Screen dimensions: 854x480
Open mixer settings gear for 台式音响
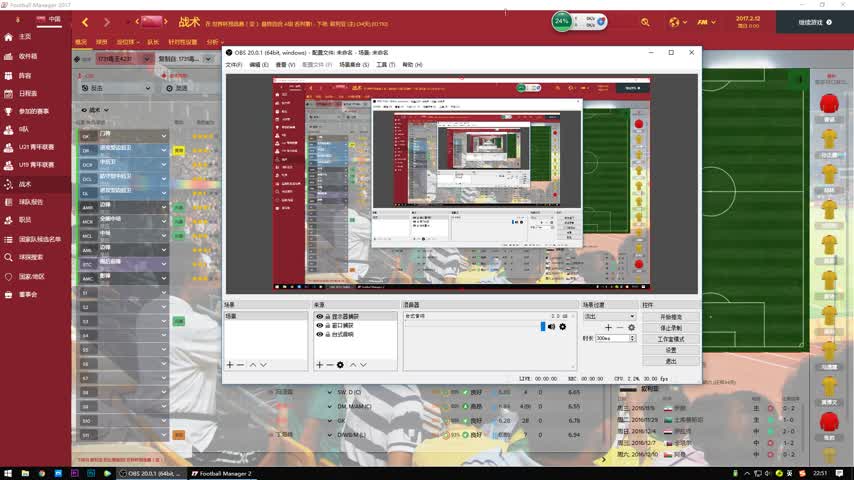point(563,326)
